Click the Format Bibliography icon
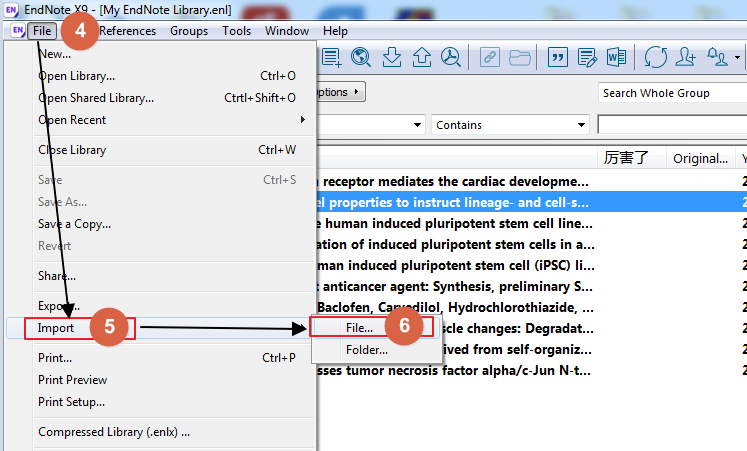The image size is (747, 451). coord(587,57)
